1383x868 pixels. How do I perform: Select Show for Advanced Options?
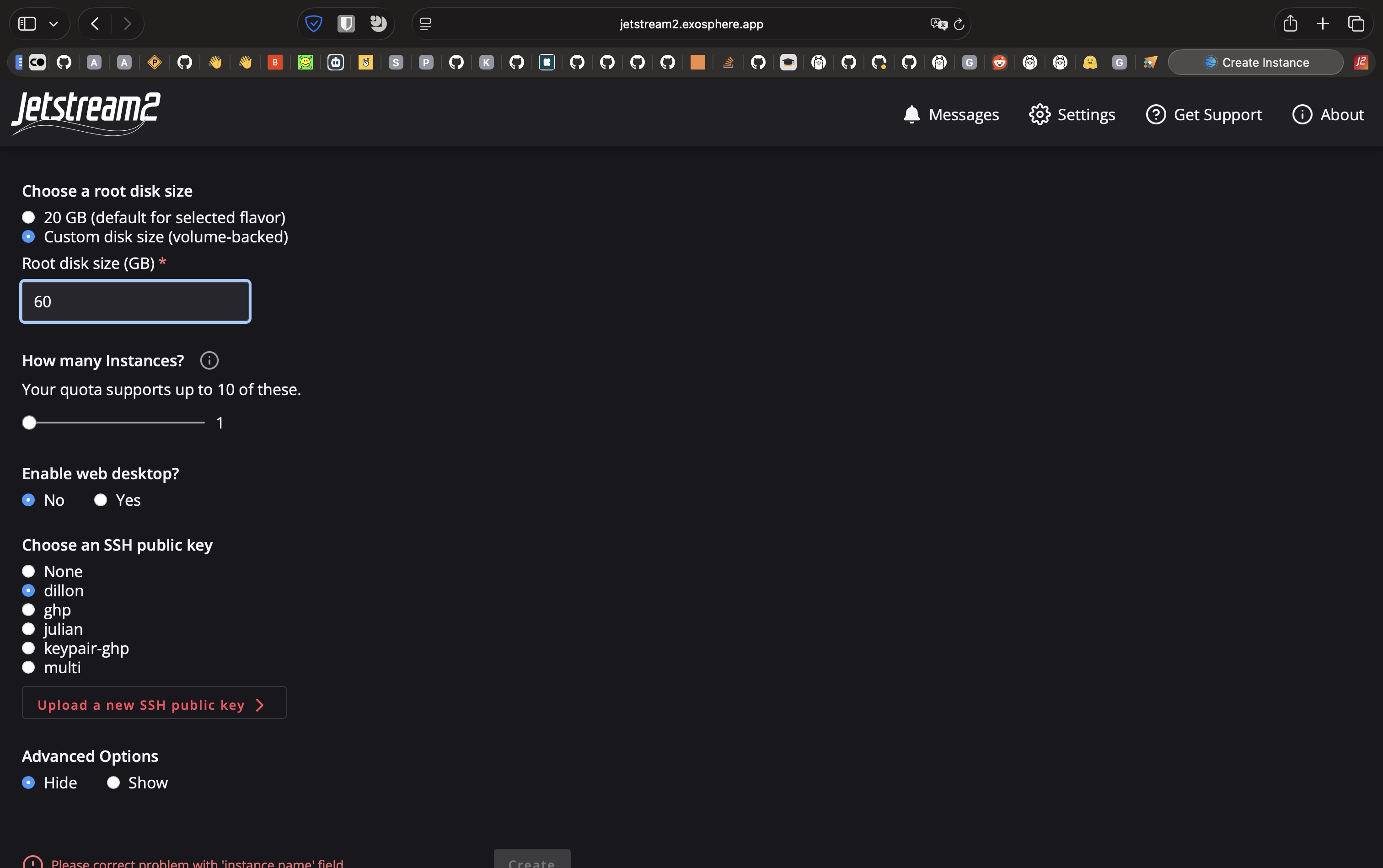pyautogui.click(x=113, y=782)
